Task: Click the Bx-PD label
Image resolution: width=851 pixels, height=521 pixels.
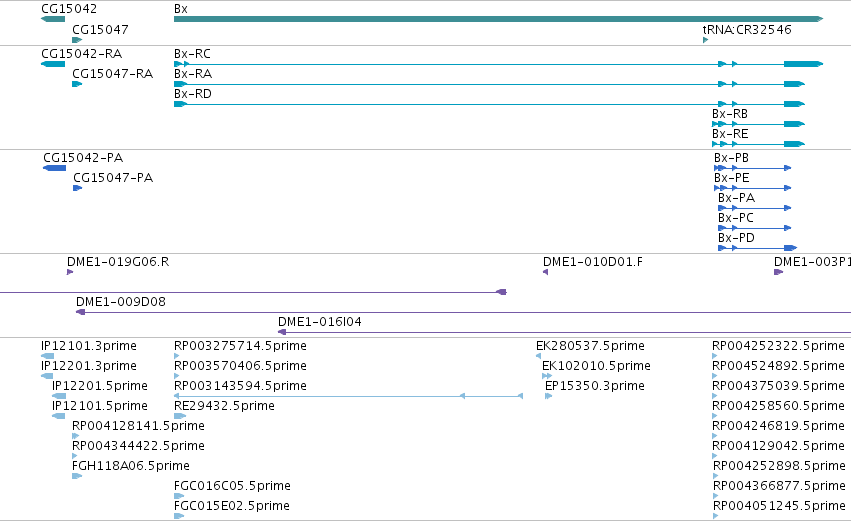Action: pos(736,238)
